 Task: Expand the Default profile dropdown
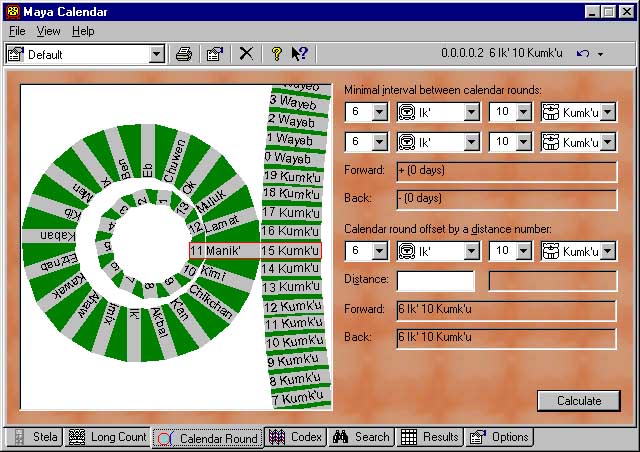tap(156, 54)
